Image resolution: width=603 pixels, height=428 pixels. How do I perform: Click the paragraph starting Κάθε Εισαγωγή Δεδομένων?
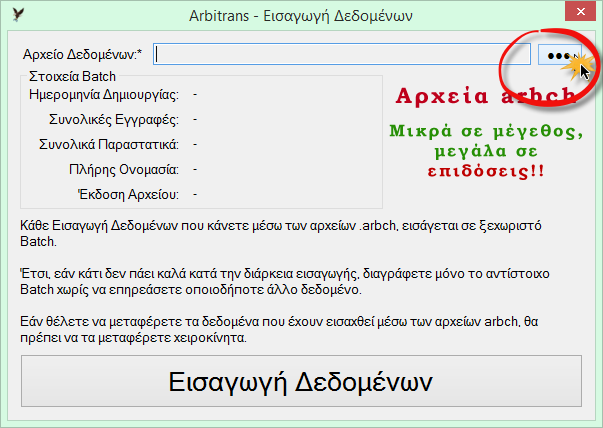coord(281,233)
